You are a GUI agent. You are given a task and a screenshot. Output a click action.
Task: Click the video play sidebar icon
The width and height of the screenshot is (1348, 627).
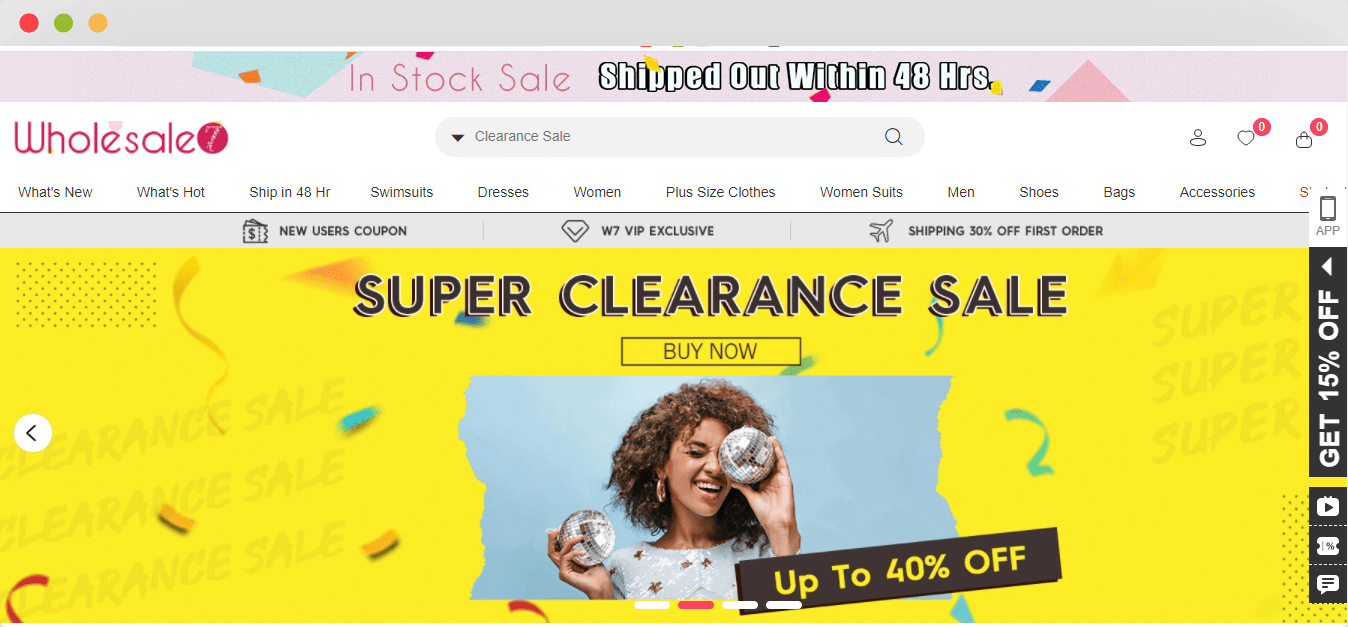click(x=1328, y=507)
